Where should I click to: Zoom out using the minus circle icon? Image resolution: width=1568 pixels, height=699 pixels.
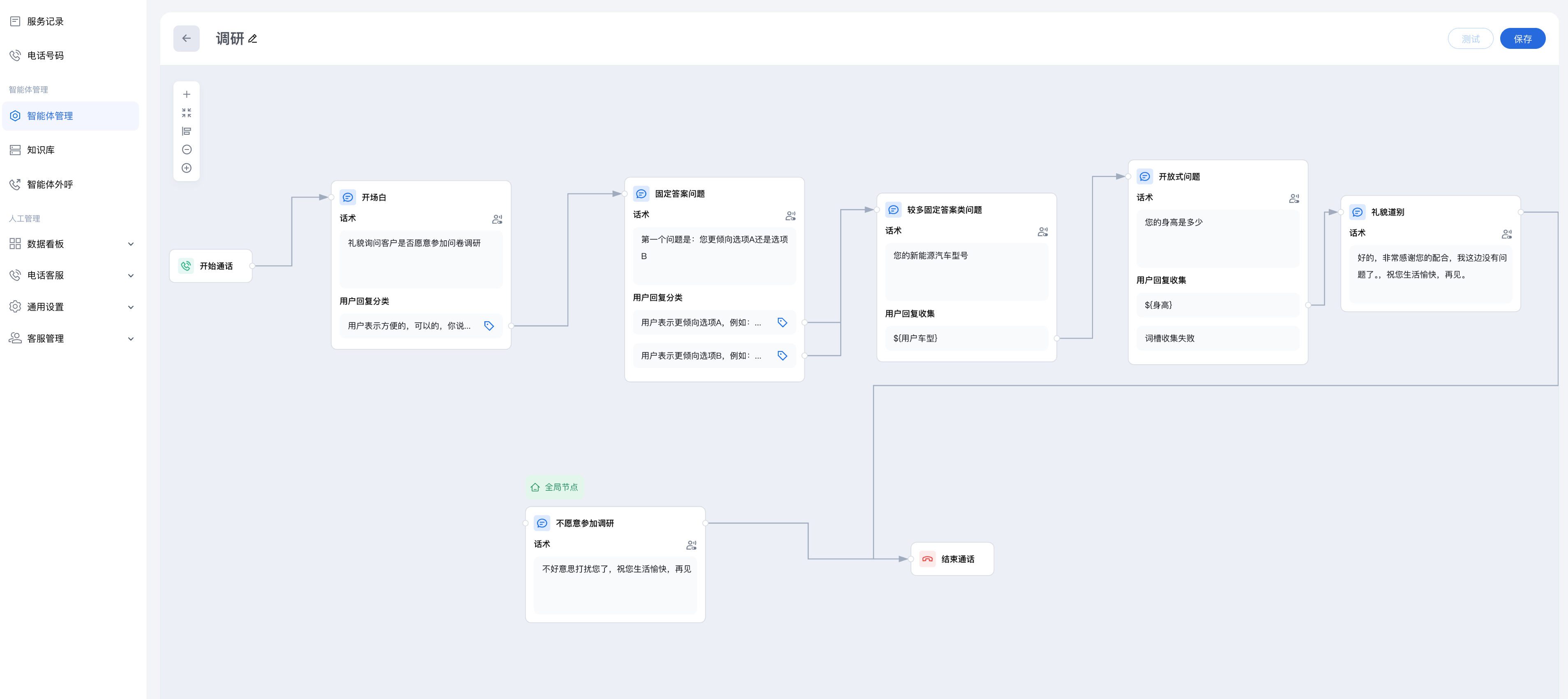point(186,149)
